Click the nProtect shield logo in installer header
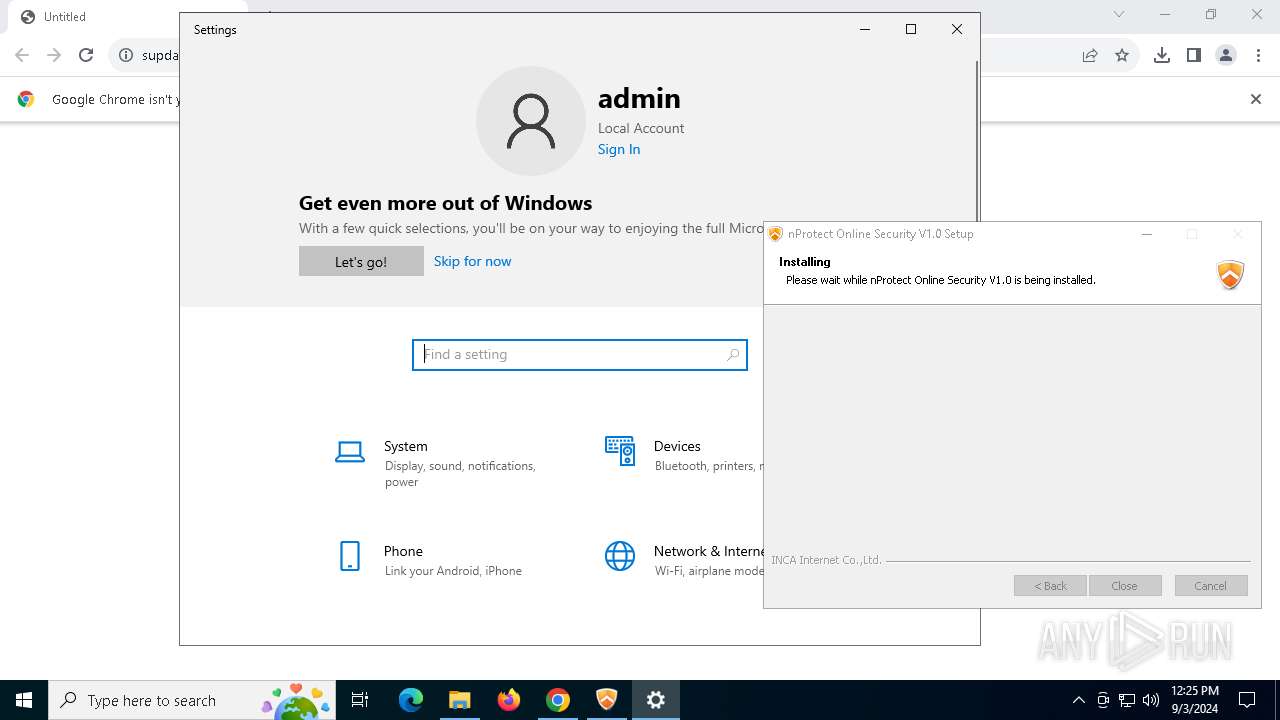The width and height of the screenshot is (1280, 720). click(1230, 274)
